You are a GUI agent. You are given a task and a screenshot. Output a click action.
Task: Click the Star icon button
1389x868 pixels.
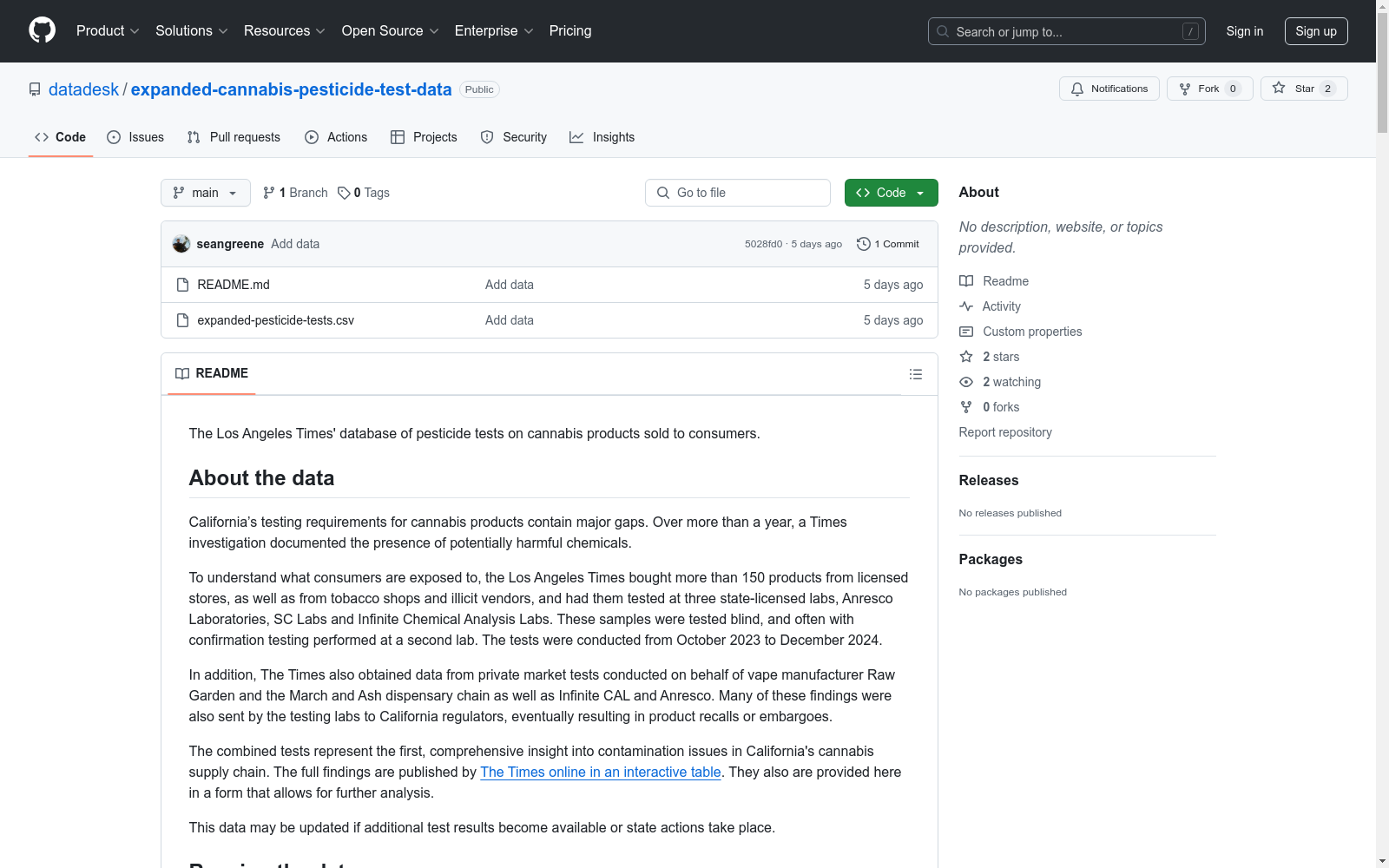1304,89
